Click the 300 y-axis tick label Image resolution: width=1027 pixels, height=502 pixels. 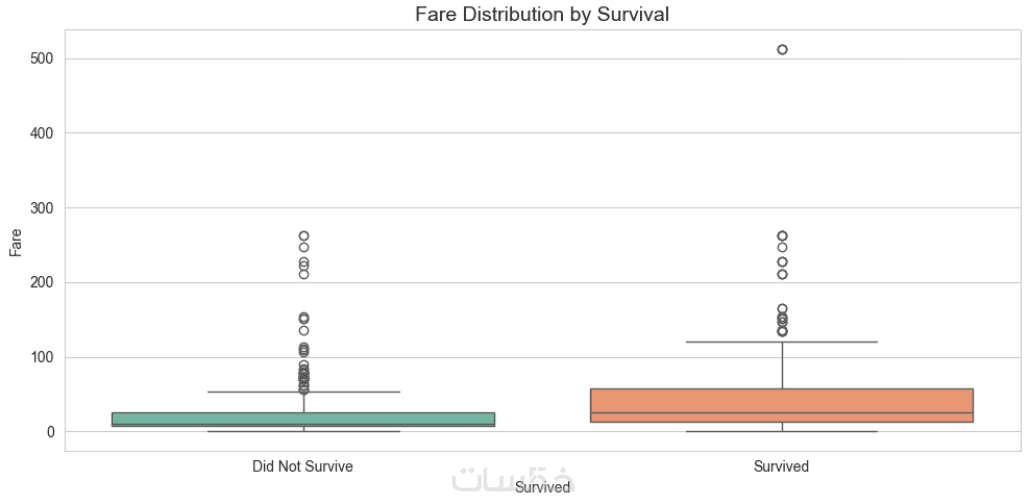tap(42, 208)
